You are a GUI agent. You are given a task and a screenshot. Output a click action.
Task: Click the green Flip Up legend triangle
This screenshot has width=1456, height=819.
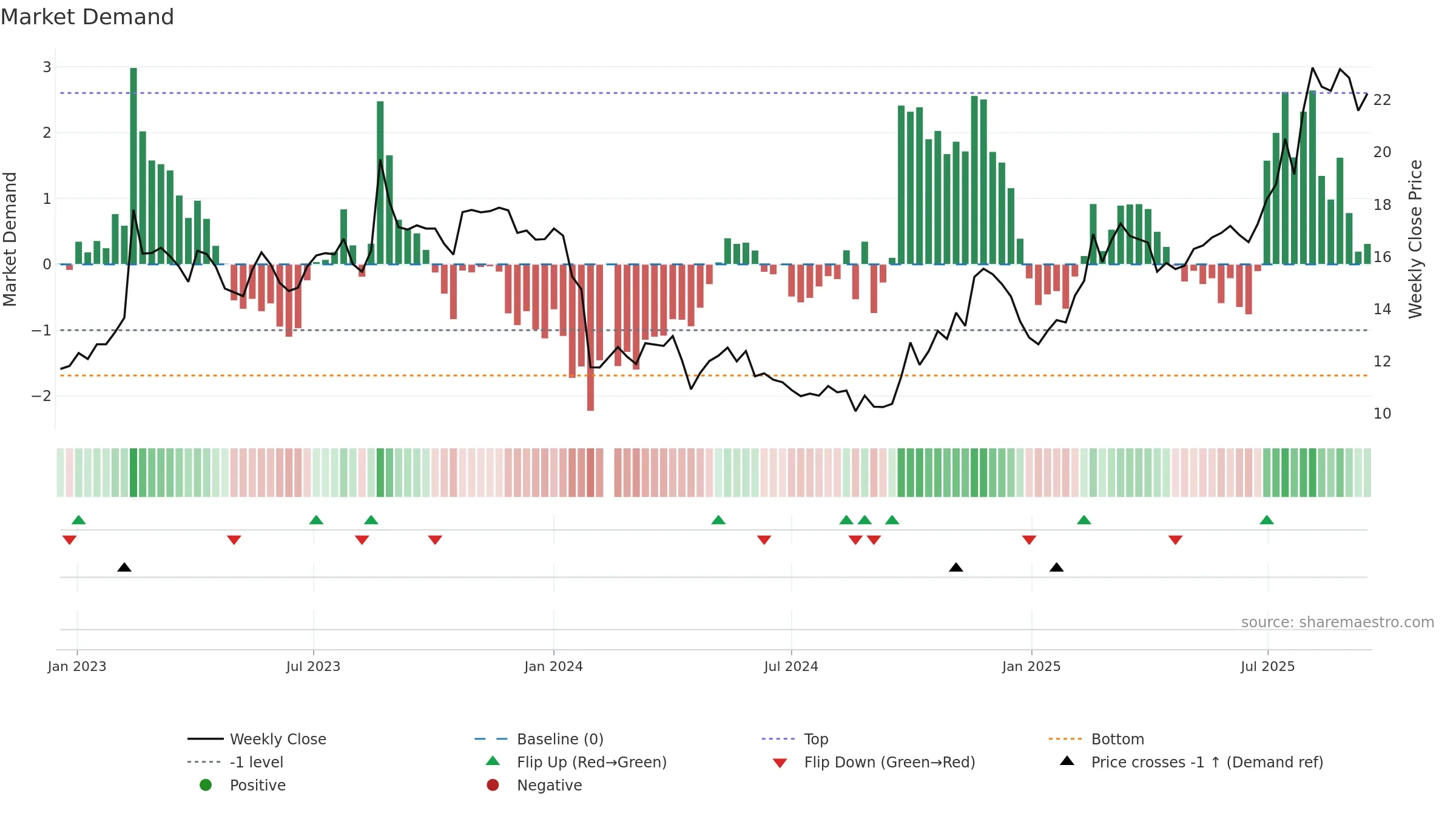point(493,761)
